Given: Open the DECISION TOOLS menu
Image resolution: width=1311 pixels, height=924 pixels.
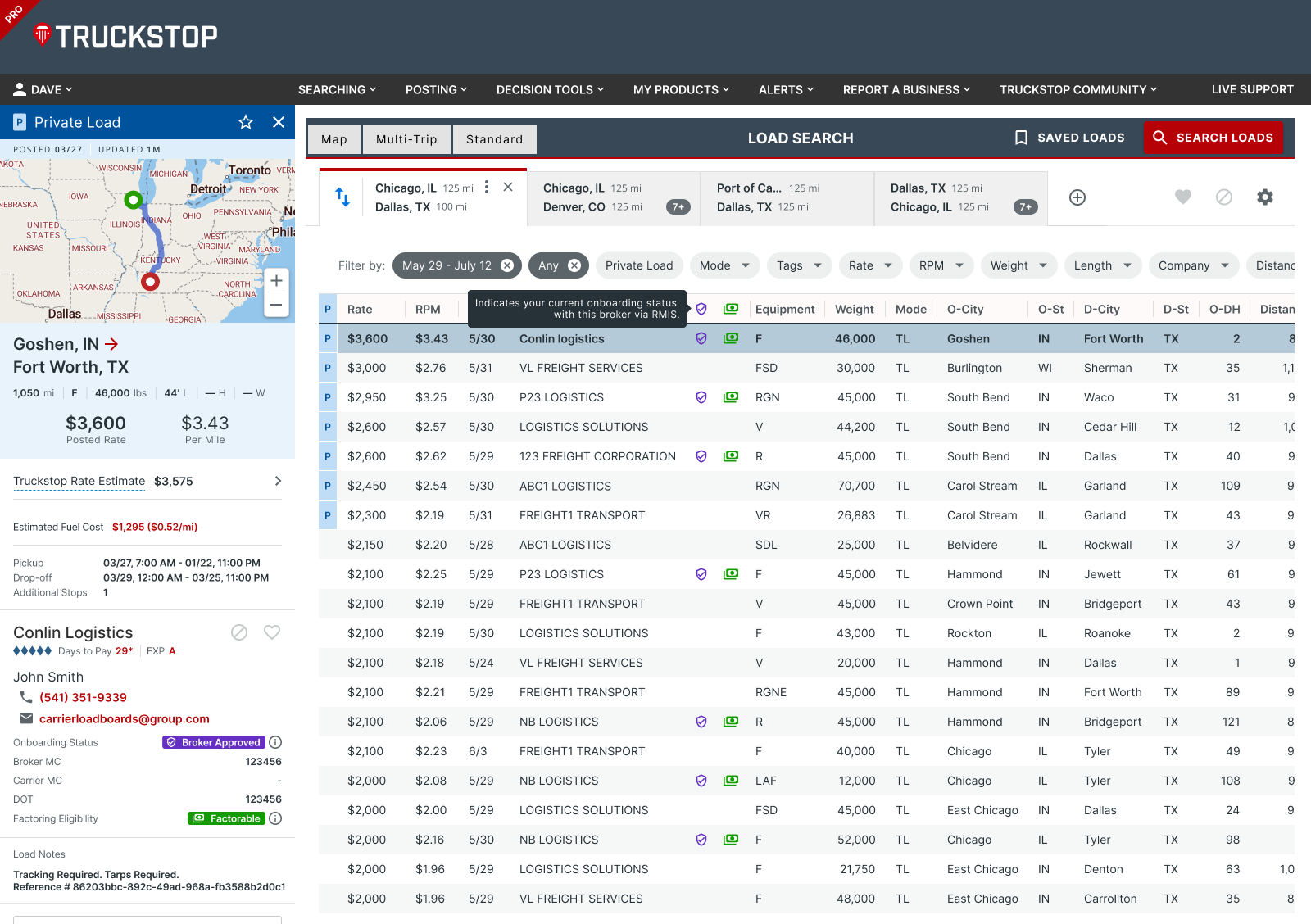Looking at the screenshot, I should [550, 89].
